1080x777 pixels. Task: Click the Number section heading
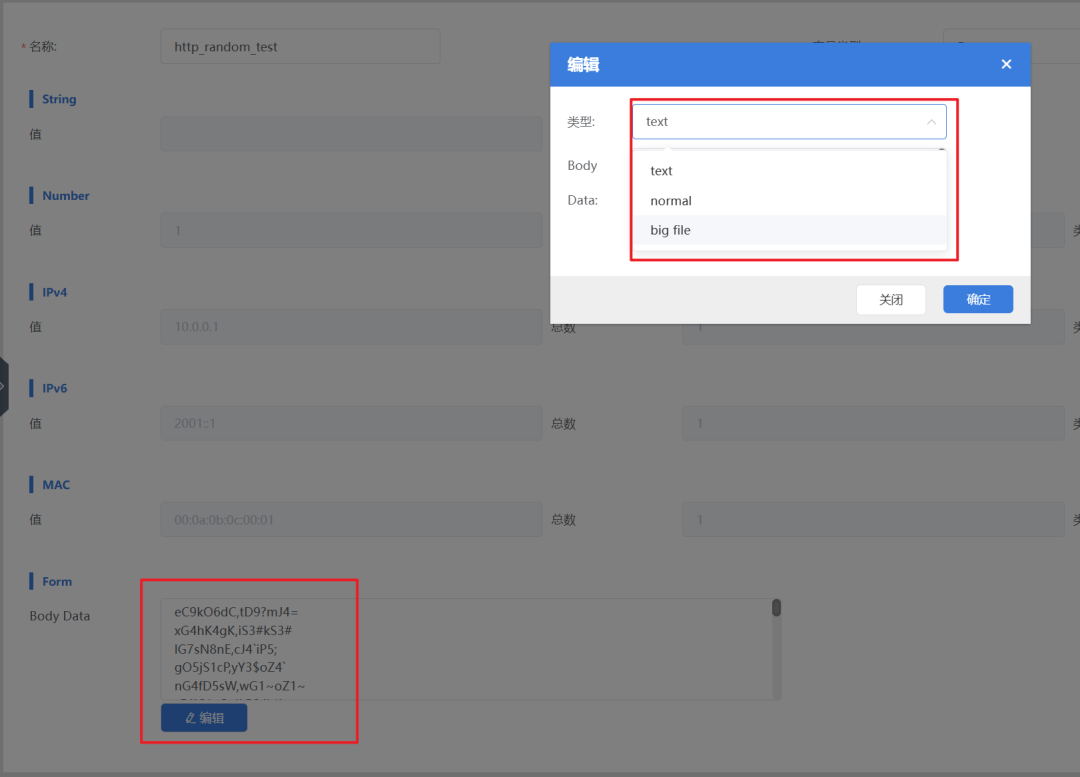tap(65, 196)
